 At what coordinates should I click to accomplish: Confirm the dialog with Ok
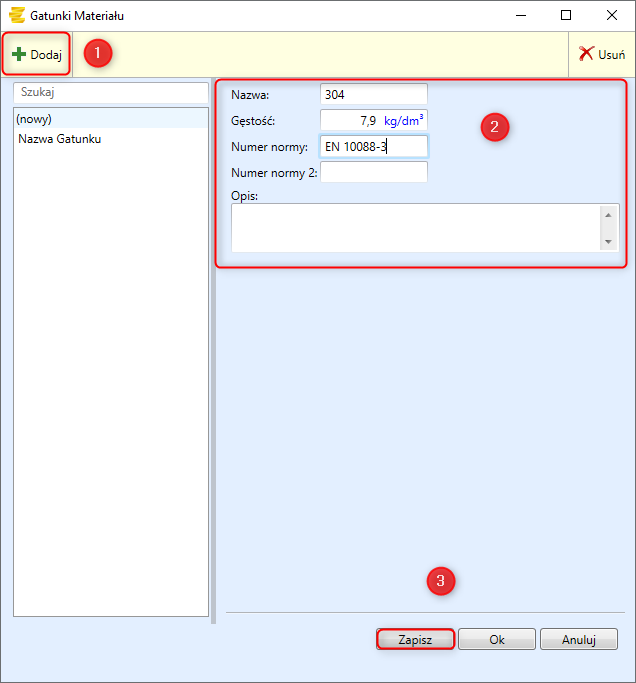[496, 639]
